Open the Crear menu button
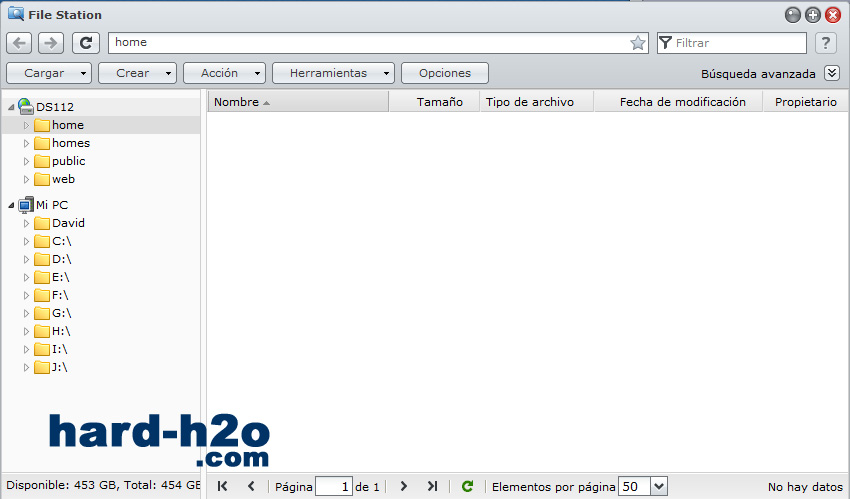Screen dimensions: 850x499 [138, 73]
